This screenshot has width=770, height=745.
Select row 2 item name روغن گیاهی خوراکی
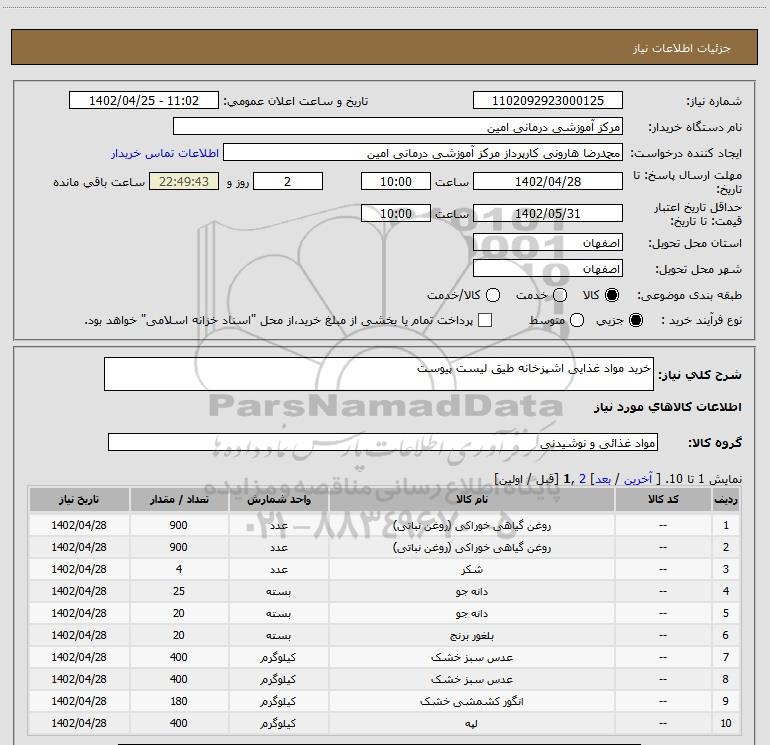pos(472,548)
